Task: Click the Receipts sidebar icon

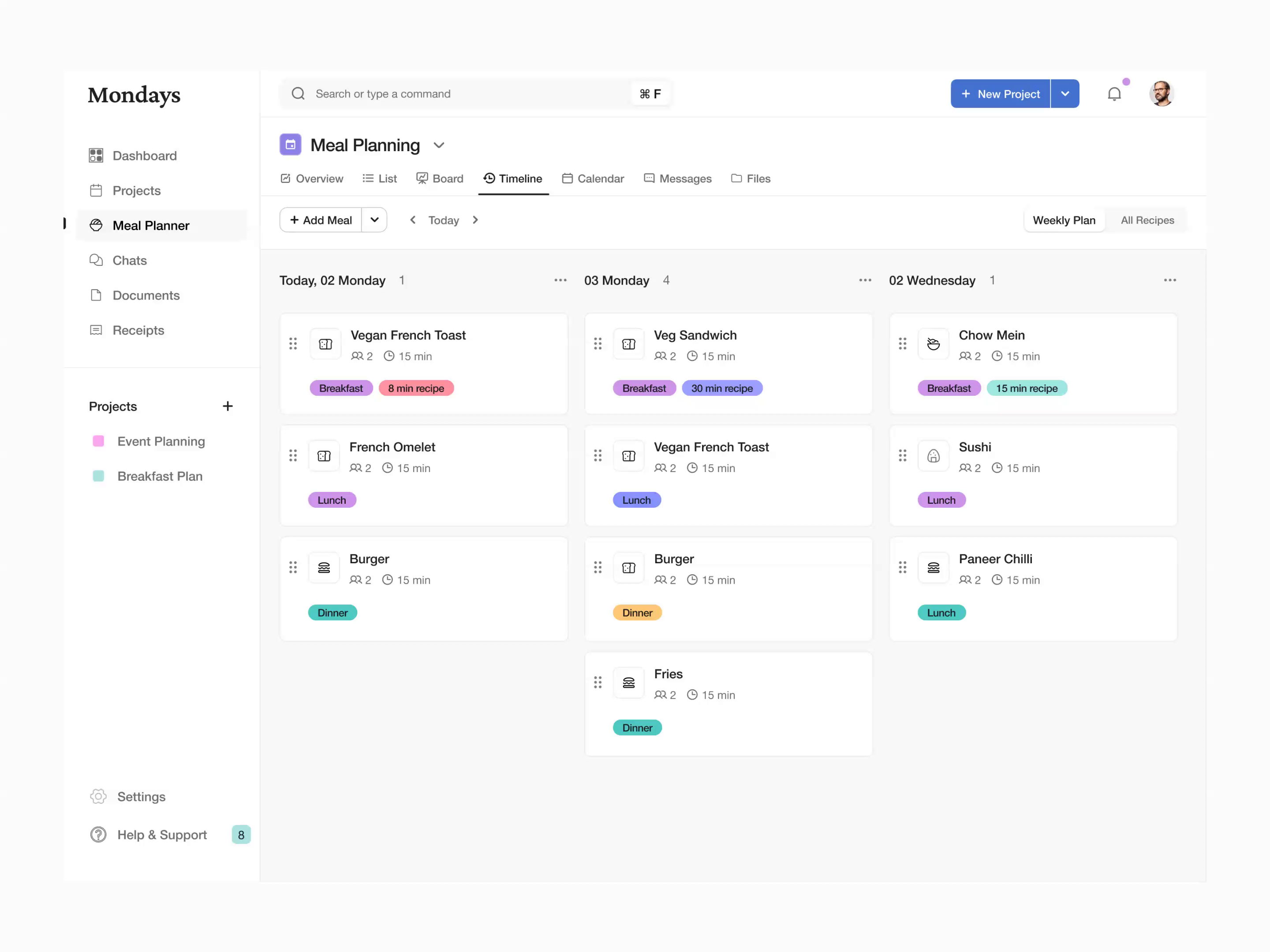Action: [x=97, y=330]
